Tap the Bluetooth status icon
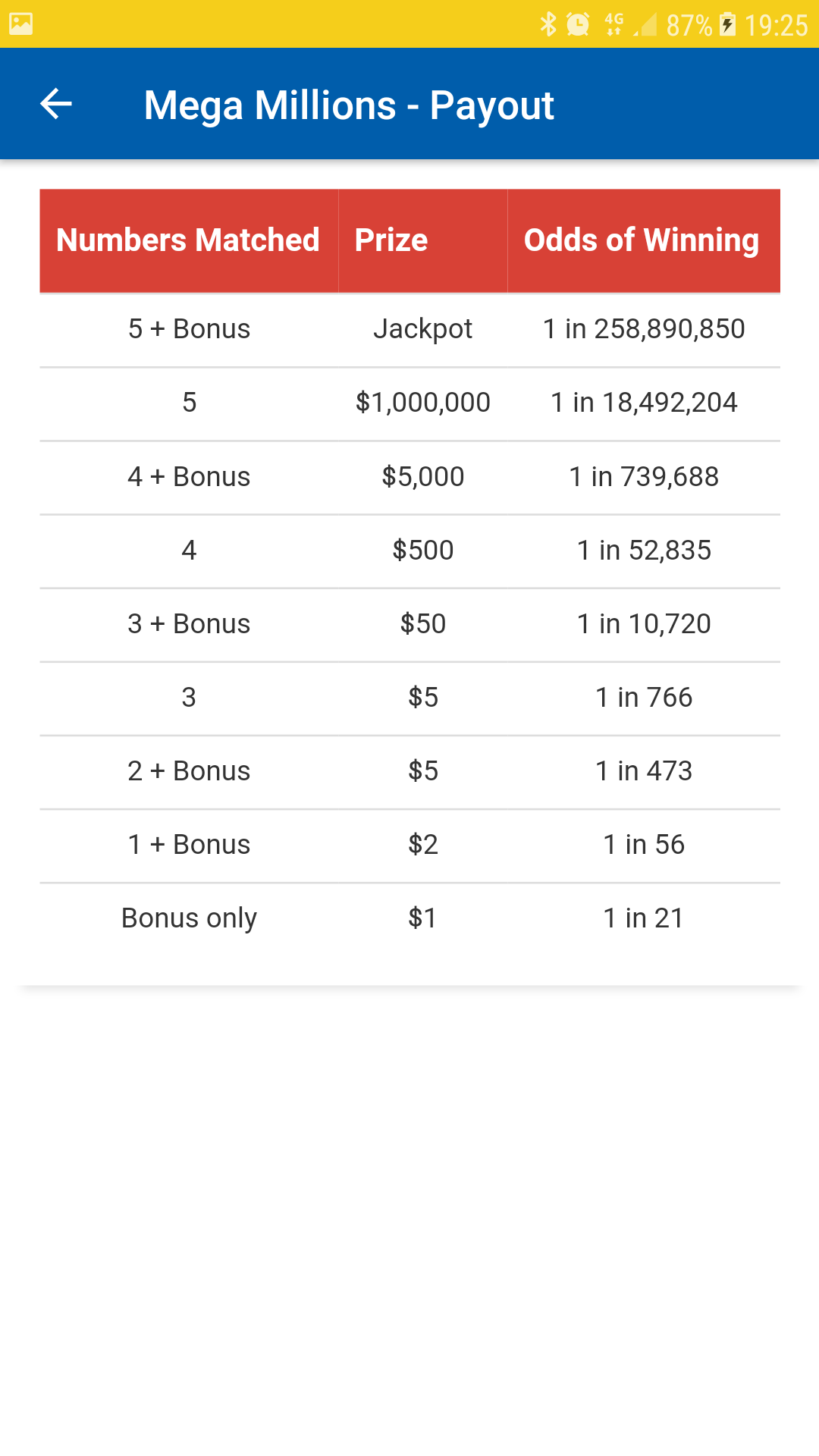This screenshot has width=819, height=1456. click(548, 24)
